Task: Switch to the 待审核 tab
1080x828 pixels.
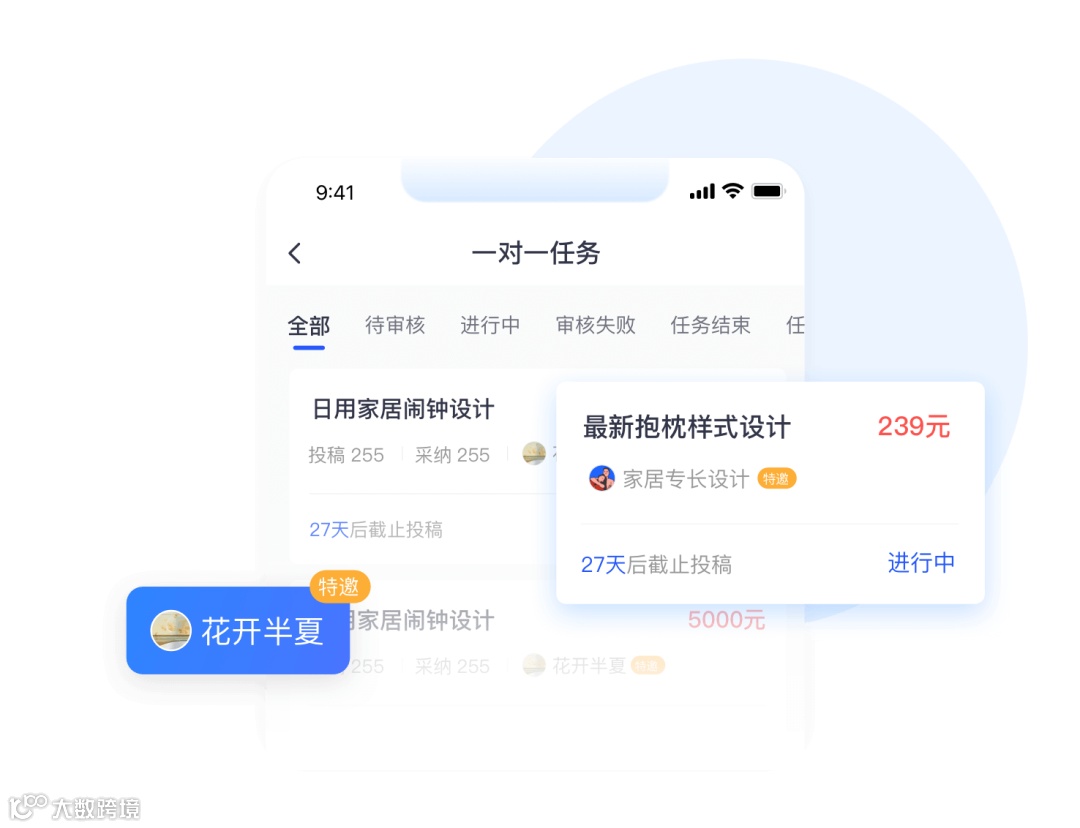Action: coord(395,324)
